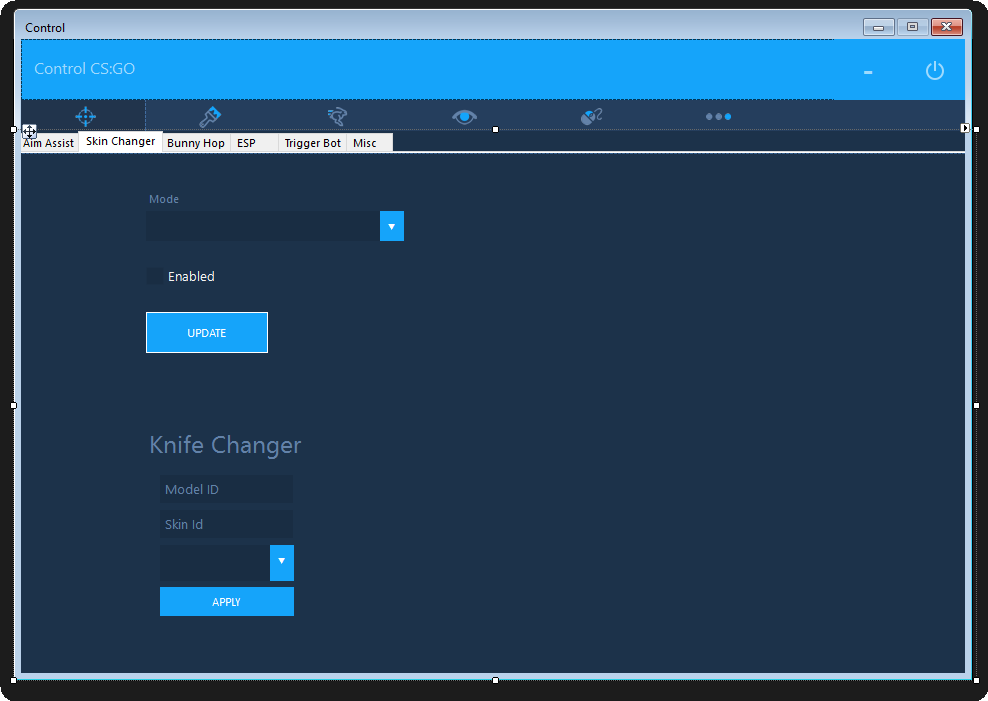The width and height of the screenshot is (988, 701).
Task: Toggle the Enabled checkbox
Action: [x=154, y=276]
